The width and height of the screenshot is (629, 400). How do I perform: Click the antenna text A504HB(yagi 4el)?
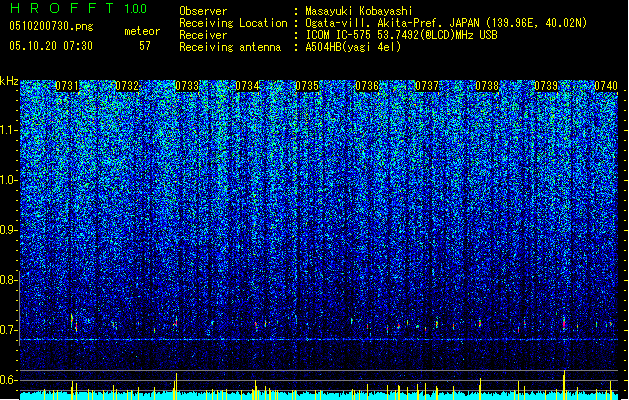point(353,47)
